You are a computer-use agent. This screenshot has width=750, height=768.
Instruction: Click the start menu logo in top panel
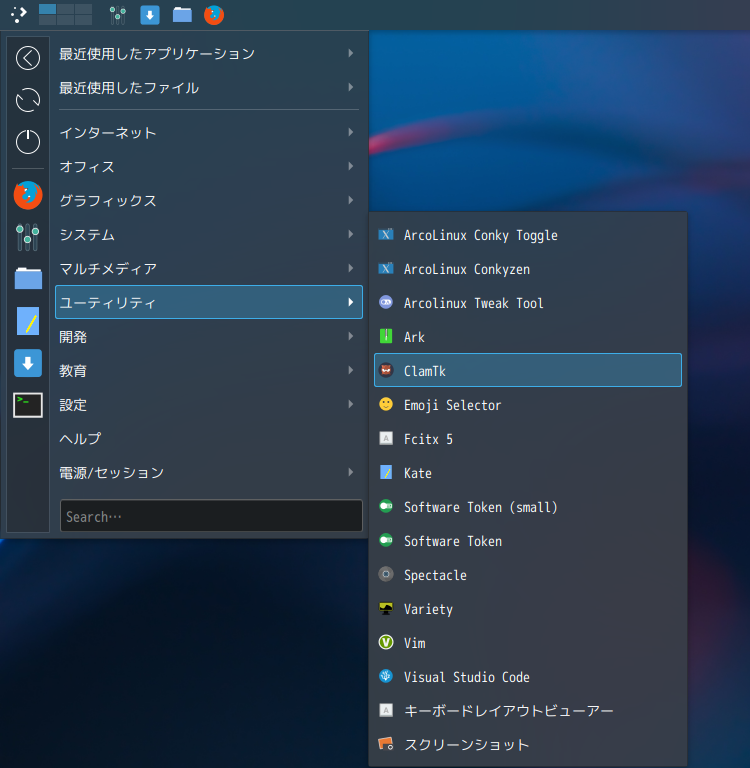coord(19,15)
